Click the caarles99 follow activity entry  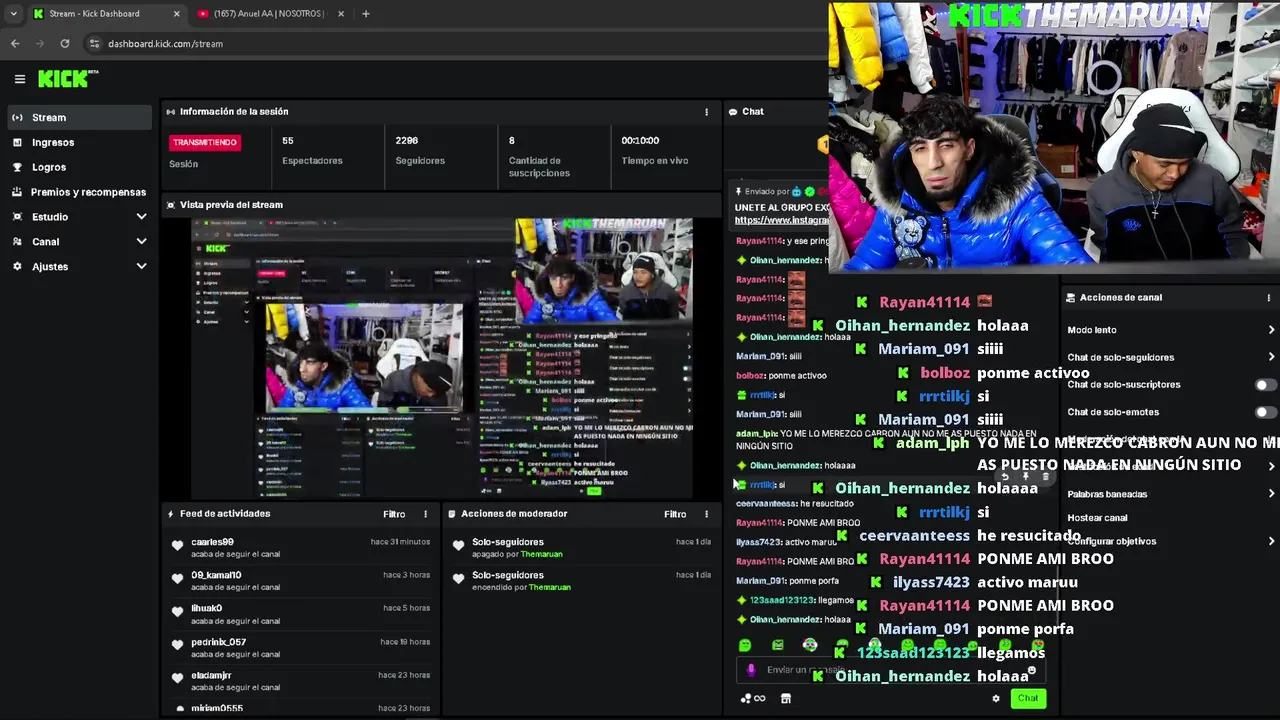coord(300,547)
